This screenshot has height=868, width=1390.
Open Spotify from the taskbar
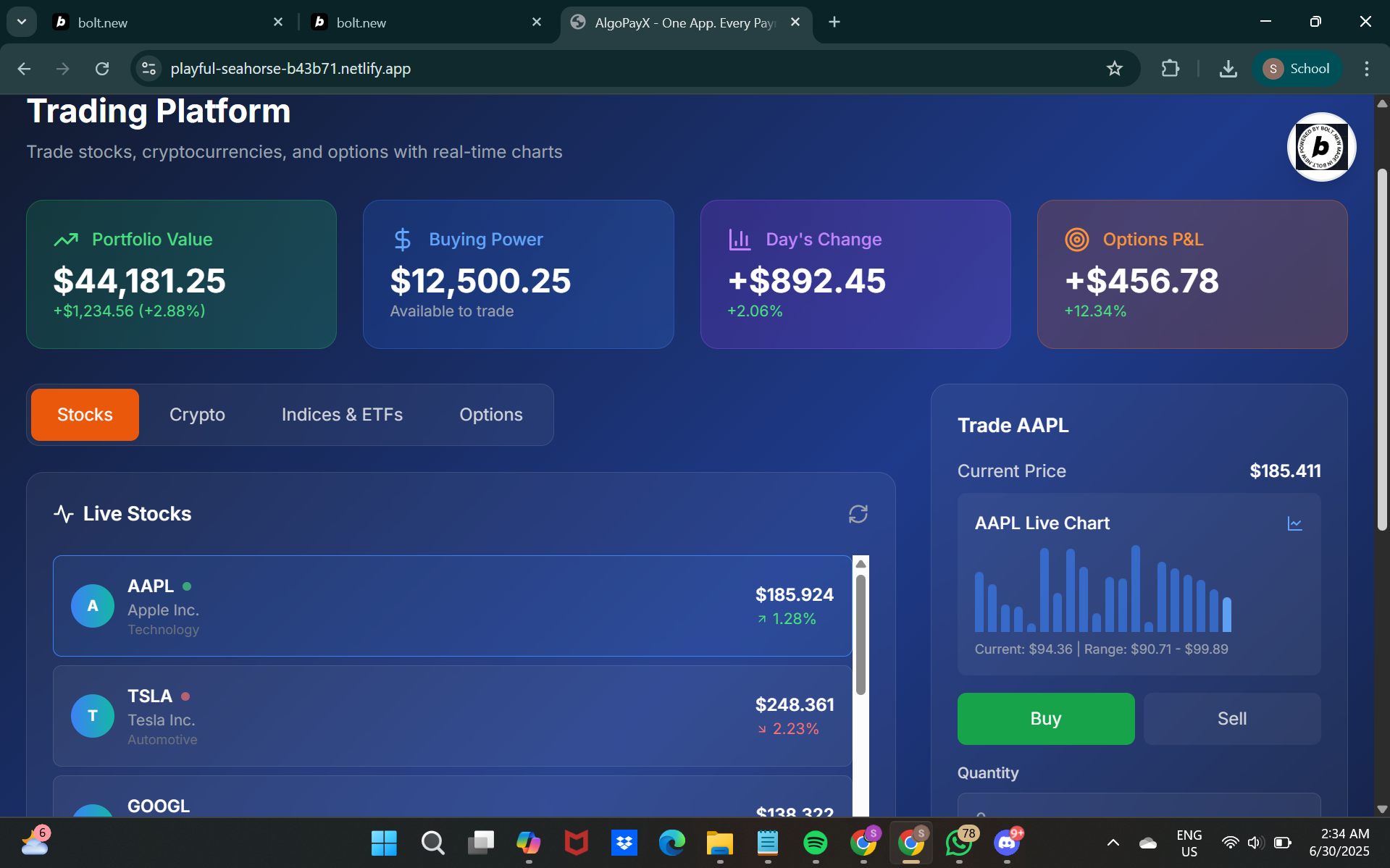point(815,843)
